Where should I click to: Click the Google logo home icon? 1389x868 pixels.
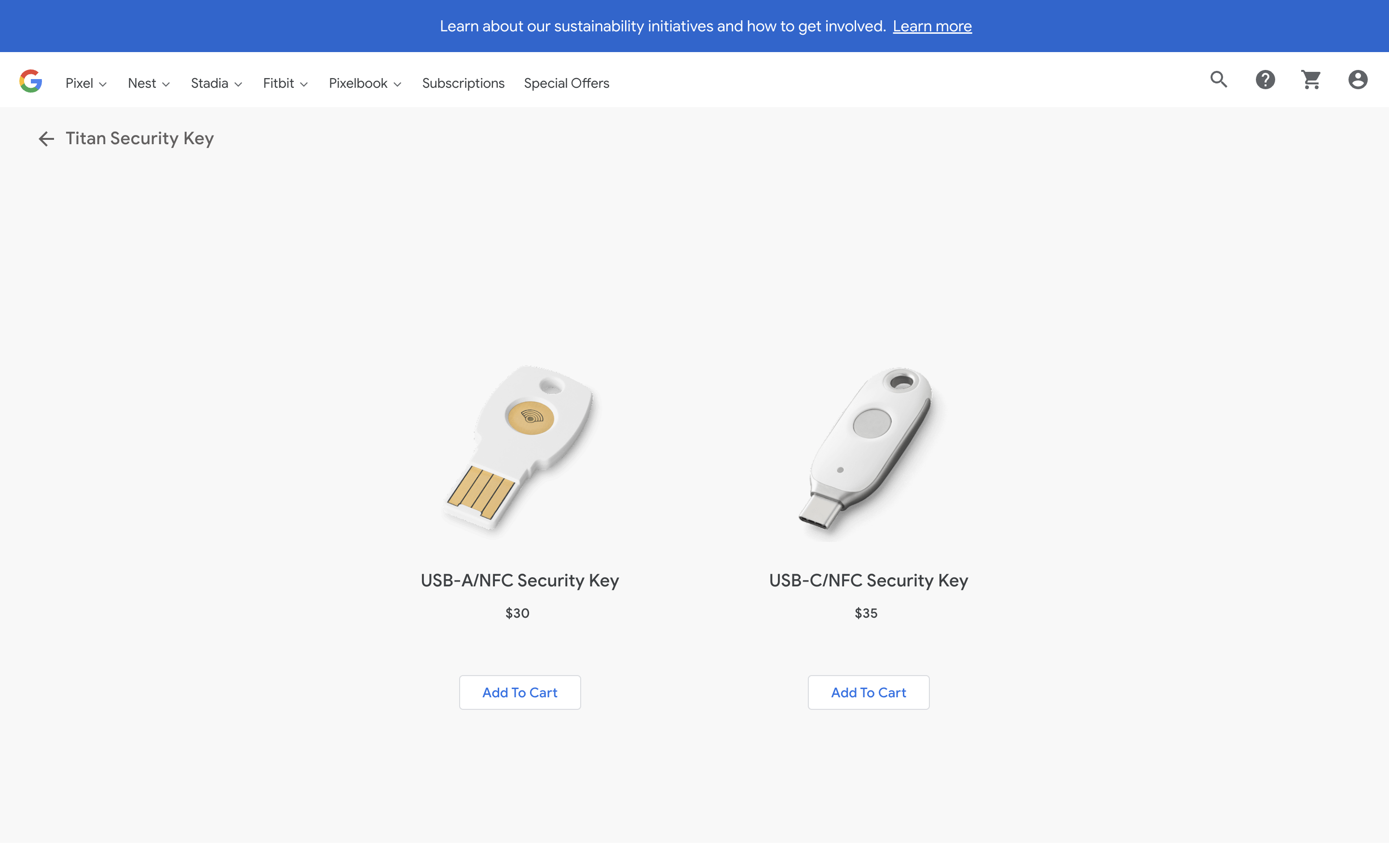point(31,81)
